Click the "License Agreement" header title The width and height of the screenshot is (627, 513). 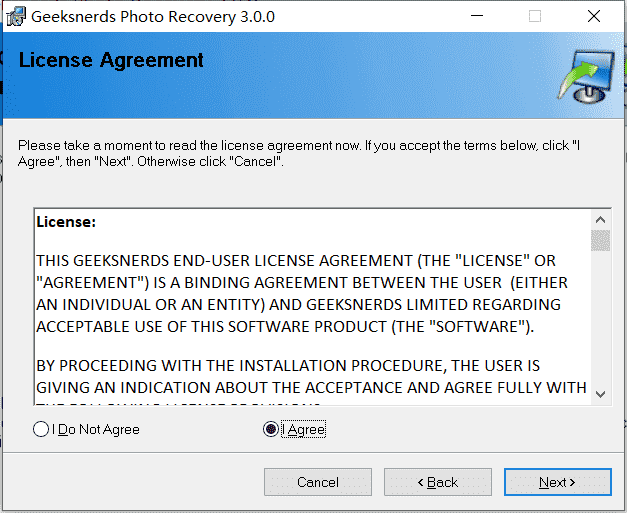pyautogui.click(x=111, y=60)
